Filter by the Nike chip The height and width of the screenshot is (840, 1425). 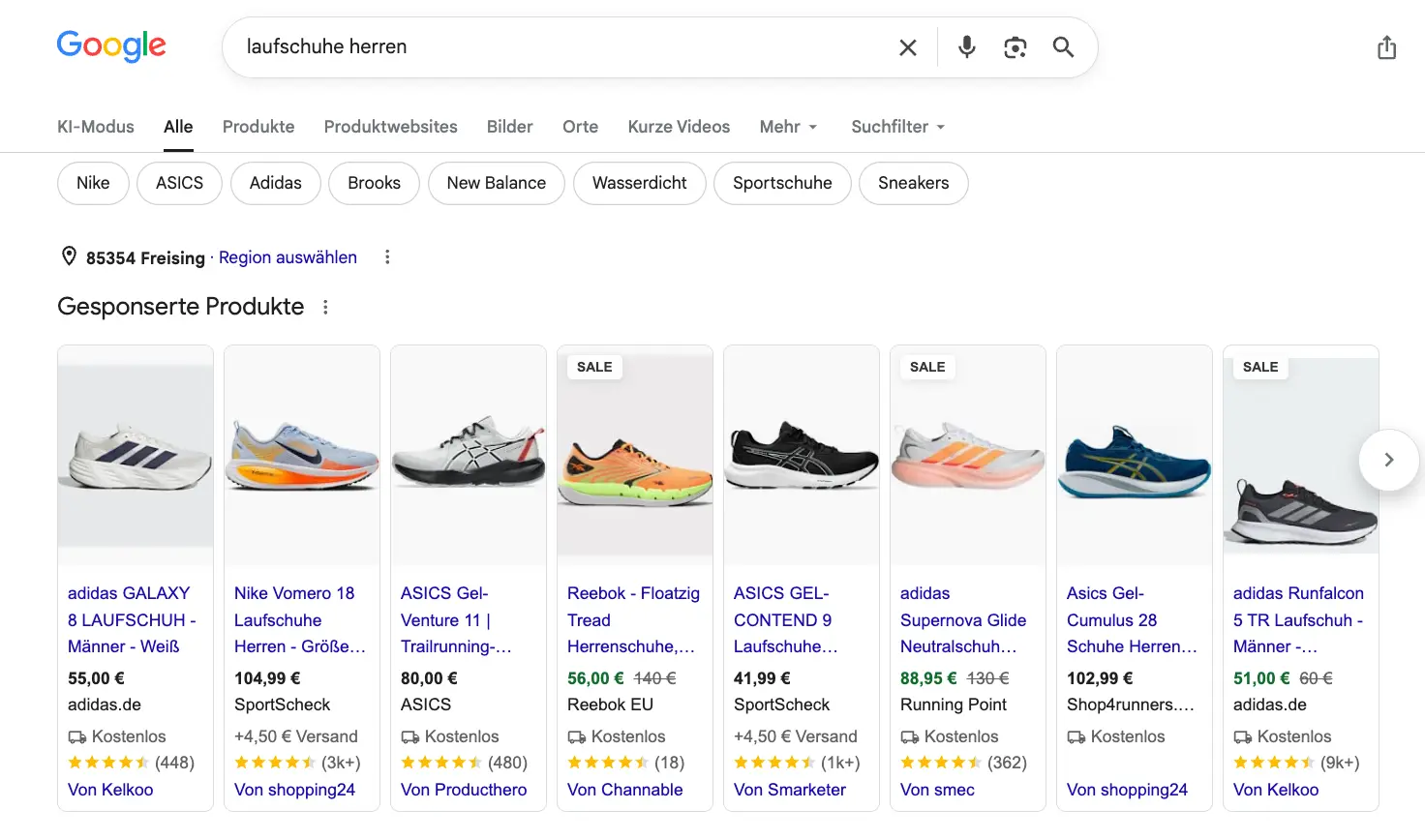93,183
